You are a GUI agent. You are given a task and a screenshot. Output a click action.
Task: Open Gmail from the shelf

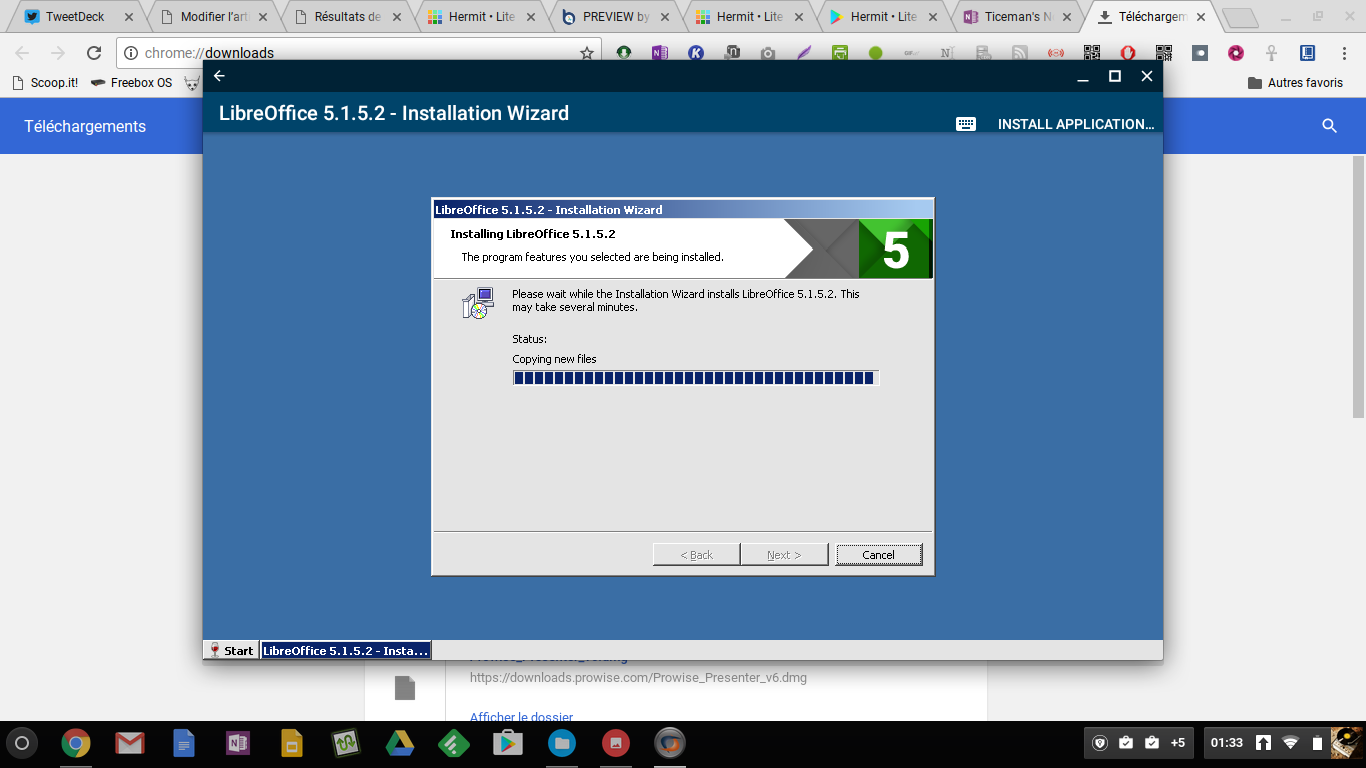tap(129, 743)
